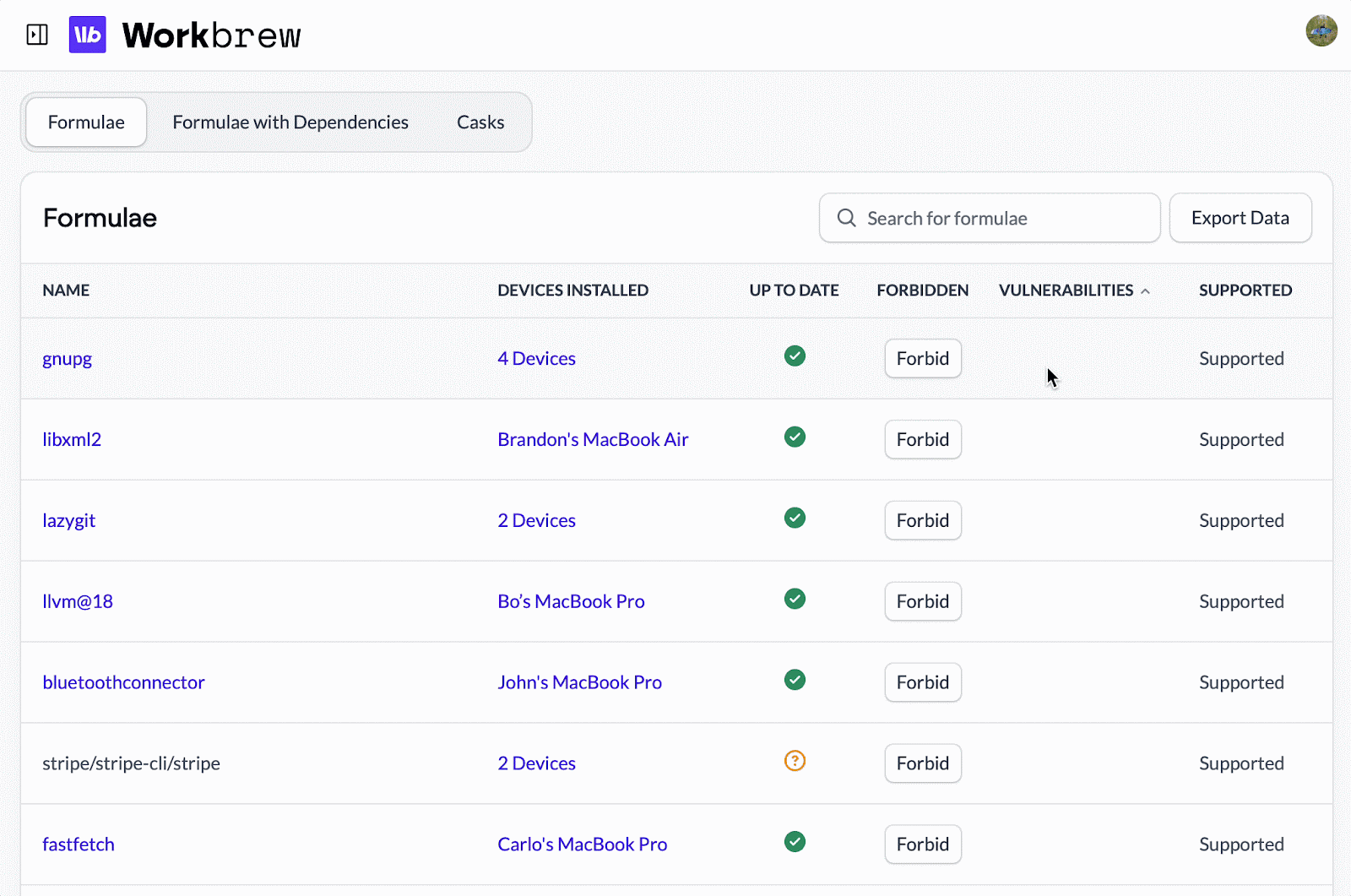The image size is (1351, 896).
Task: Click fastfetch's green checkmark icon
Action: point(795,842)
